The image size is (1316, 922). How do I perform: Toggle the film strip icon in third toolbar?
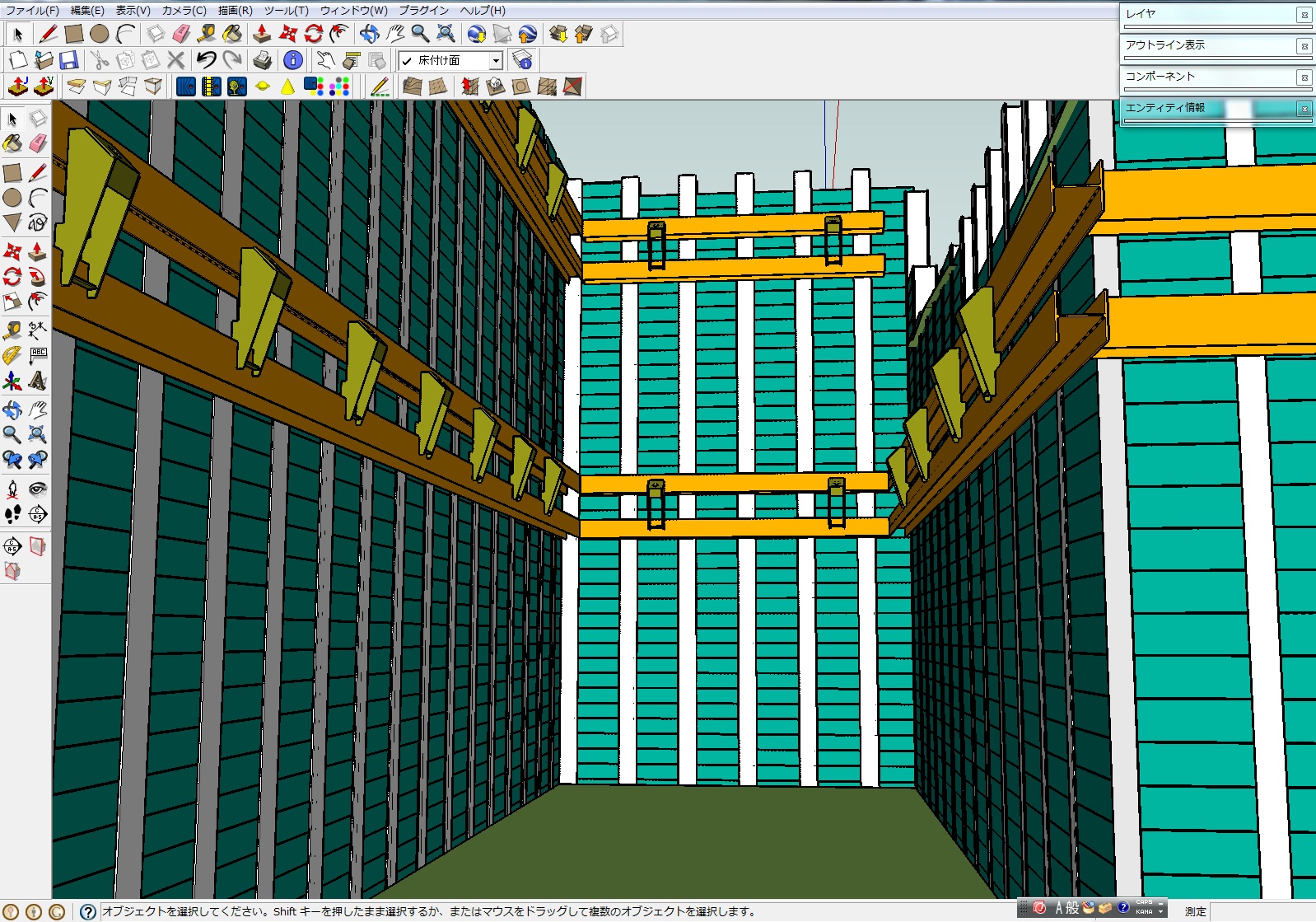point(212,87)
